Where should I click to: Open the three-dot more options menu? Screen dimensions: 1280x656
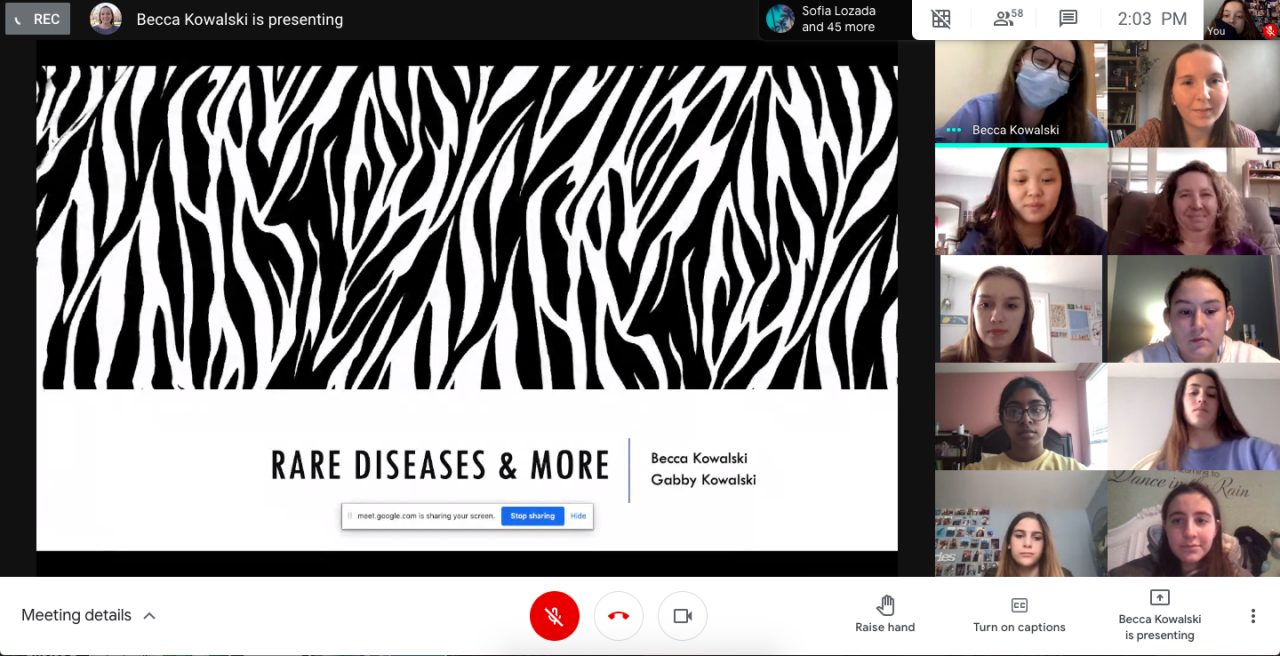click(1253, 616)
